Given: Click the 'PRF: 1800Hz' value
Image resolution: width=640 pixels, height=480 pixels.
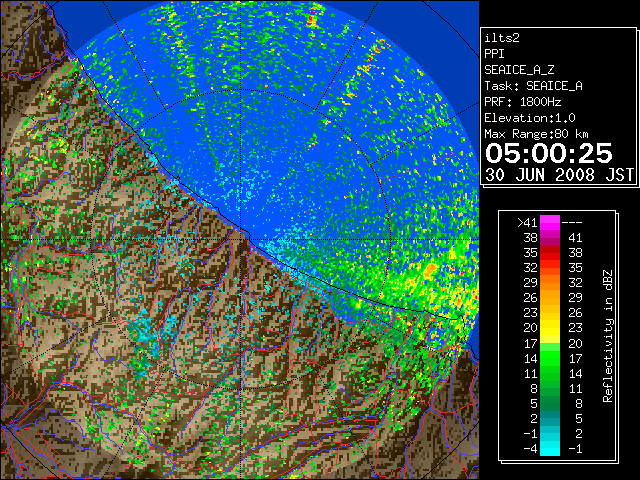Looking at the screenshot, I should (x=523, y=102).
